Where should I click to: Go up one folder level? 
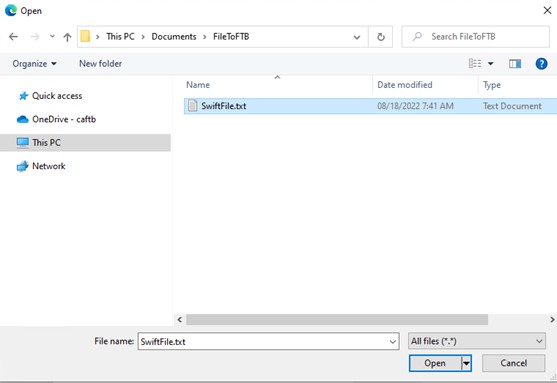[67, 37]
